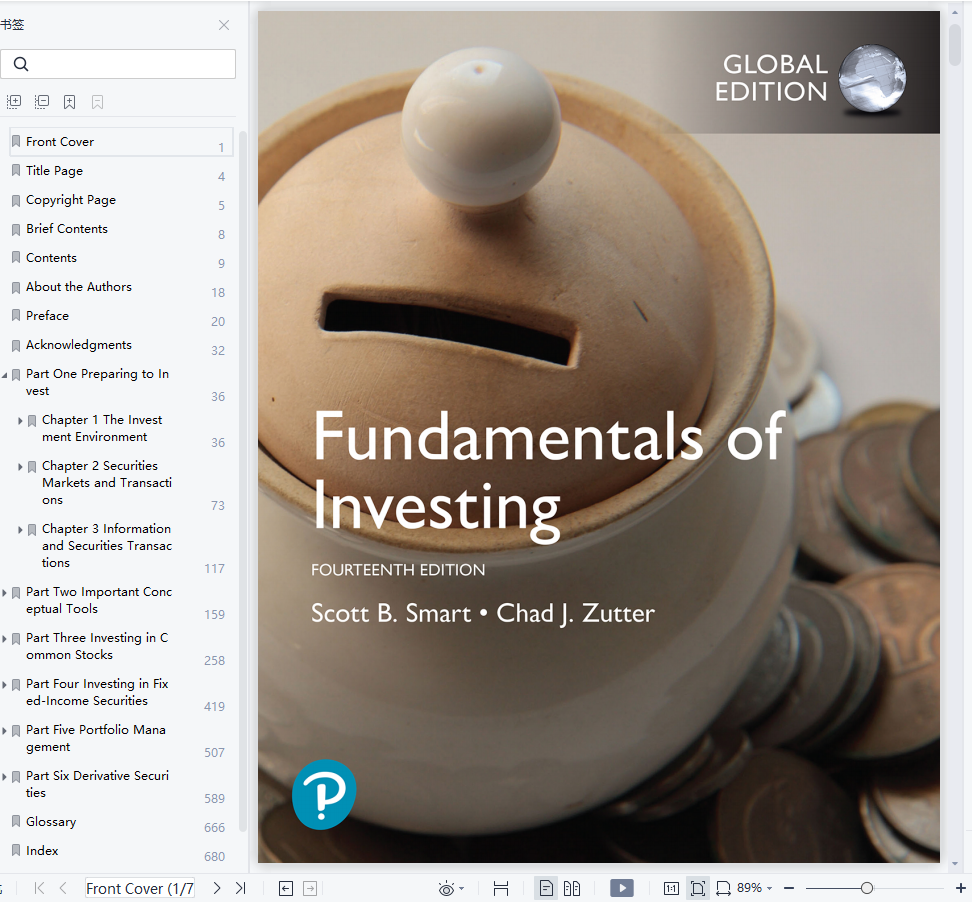Switch to single page view
The width and height of the screenshot is (972, 902).
tap(546, 888)
